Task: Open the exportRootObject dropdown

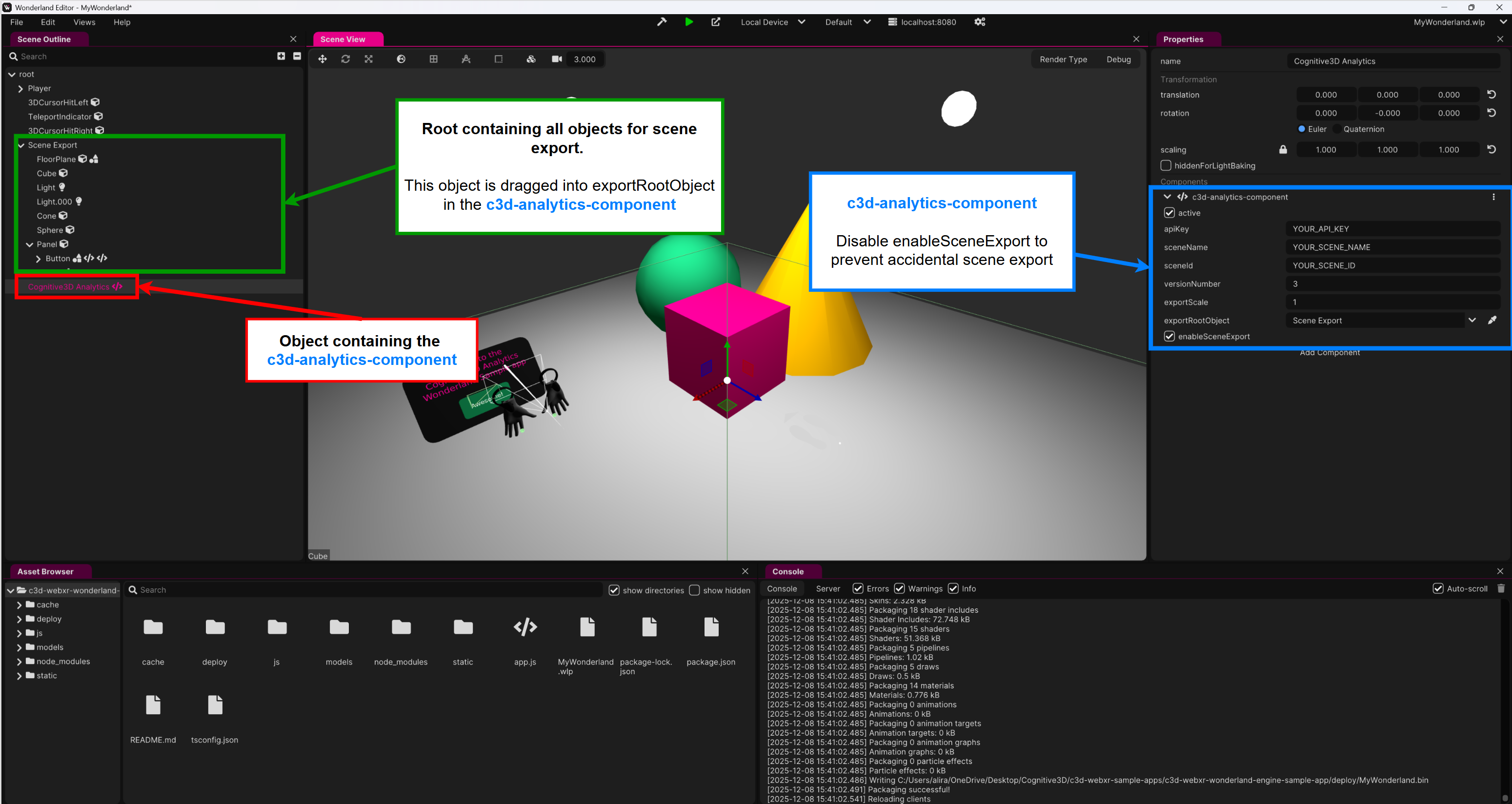Action: tap(1472, 320)
